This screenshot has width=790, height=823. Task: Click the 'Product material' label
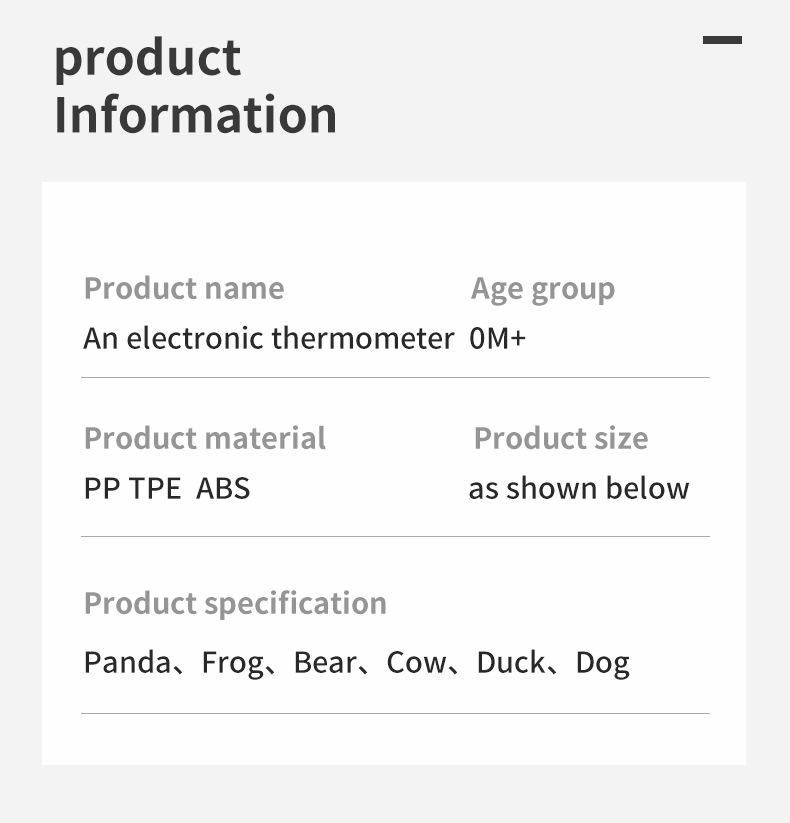coord(205,438)
